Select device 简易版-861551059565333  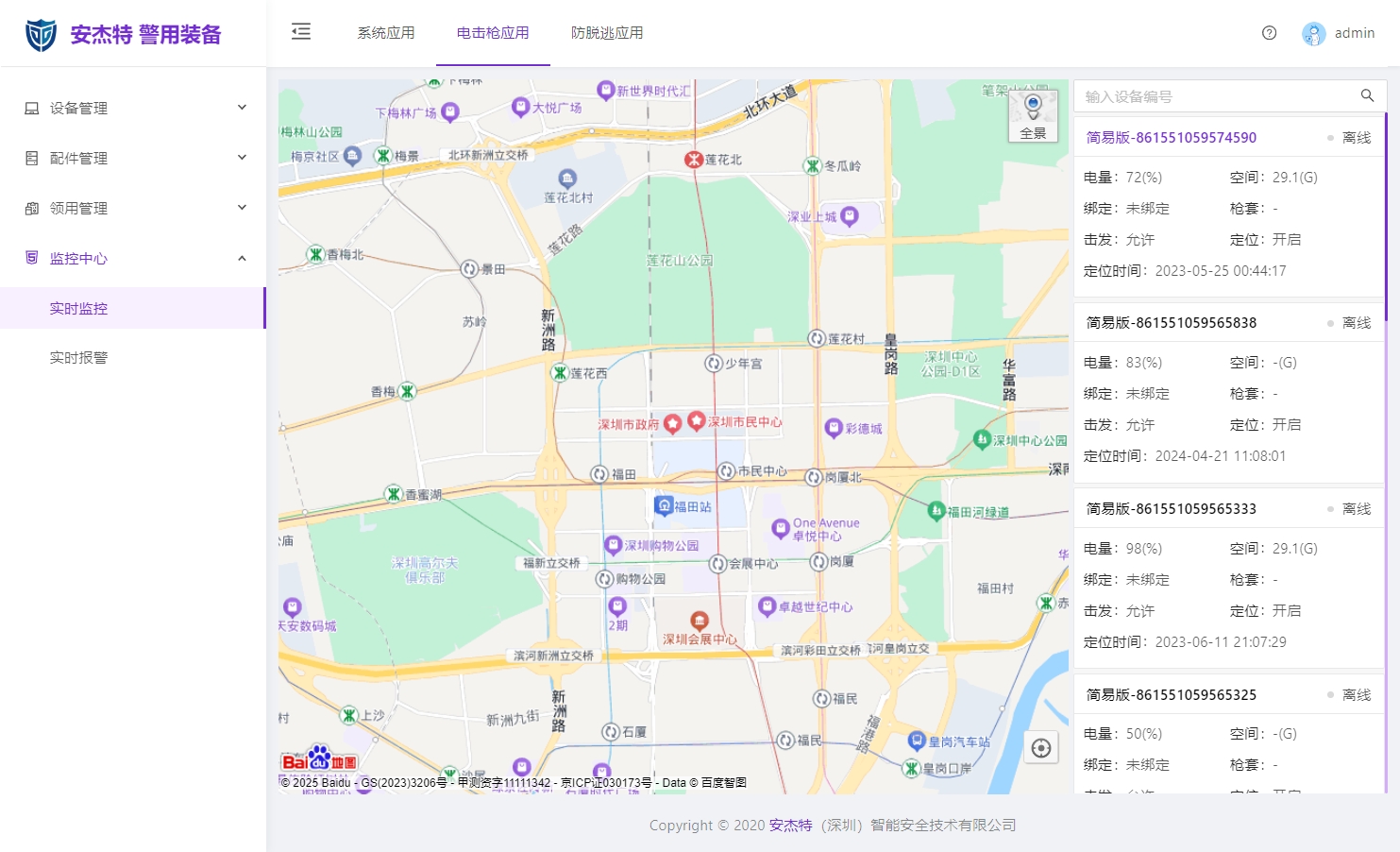pyautogui.click(x=1172, y=509)
